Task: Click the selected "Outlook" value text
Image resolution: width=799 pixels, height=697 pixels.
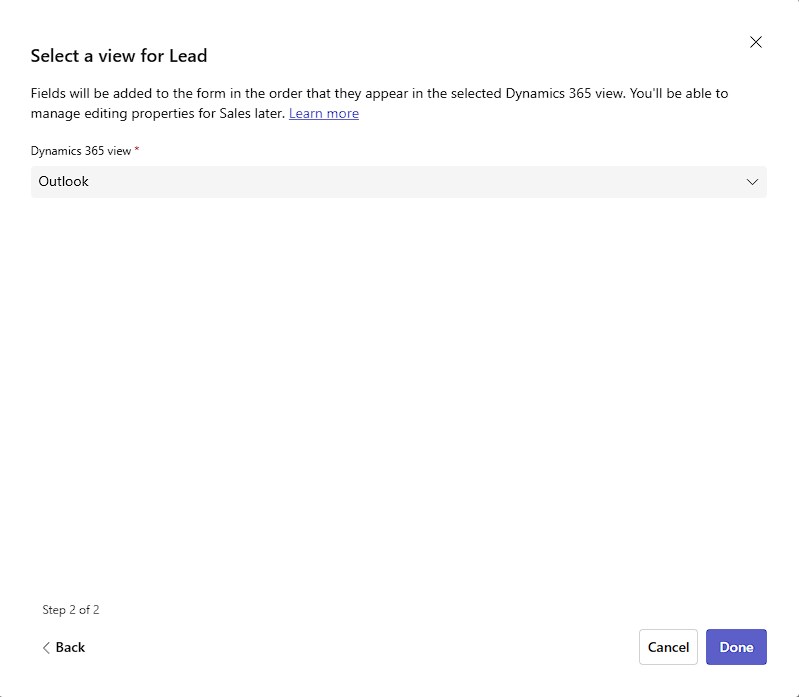Action: [x=64, y=182]
